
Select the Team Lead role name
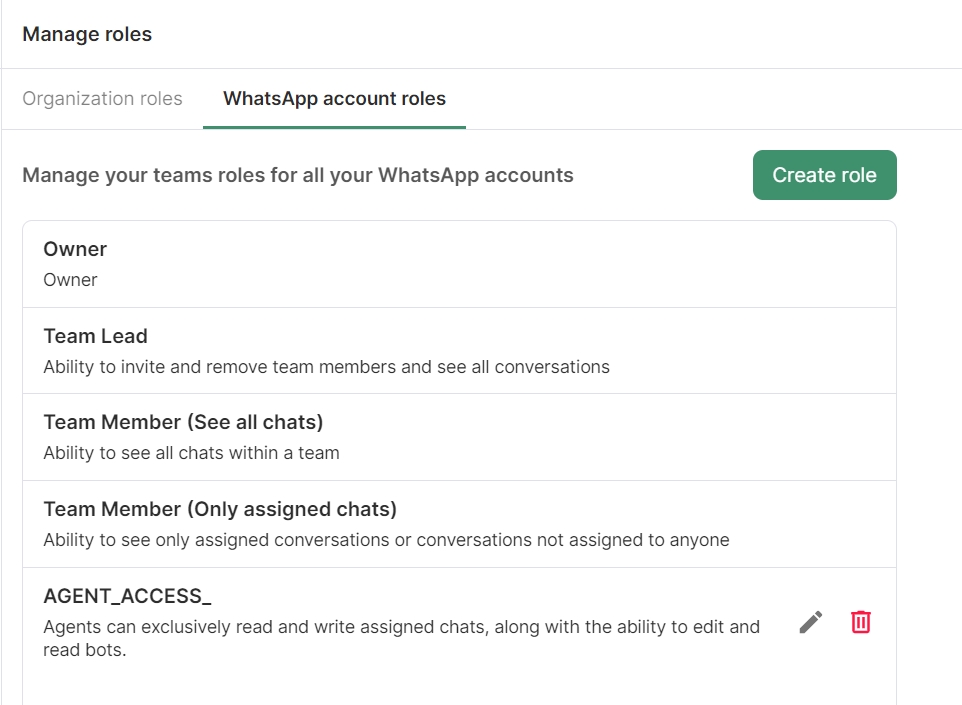[95, 336]
